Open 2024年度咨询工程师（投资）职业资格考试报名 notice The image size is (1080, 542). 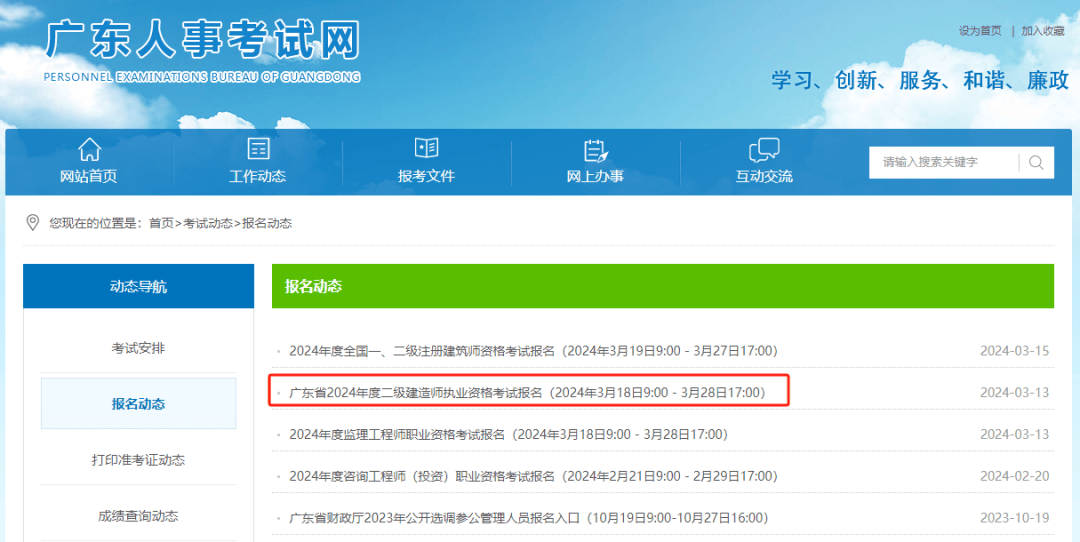pos(533,477)
